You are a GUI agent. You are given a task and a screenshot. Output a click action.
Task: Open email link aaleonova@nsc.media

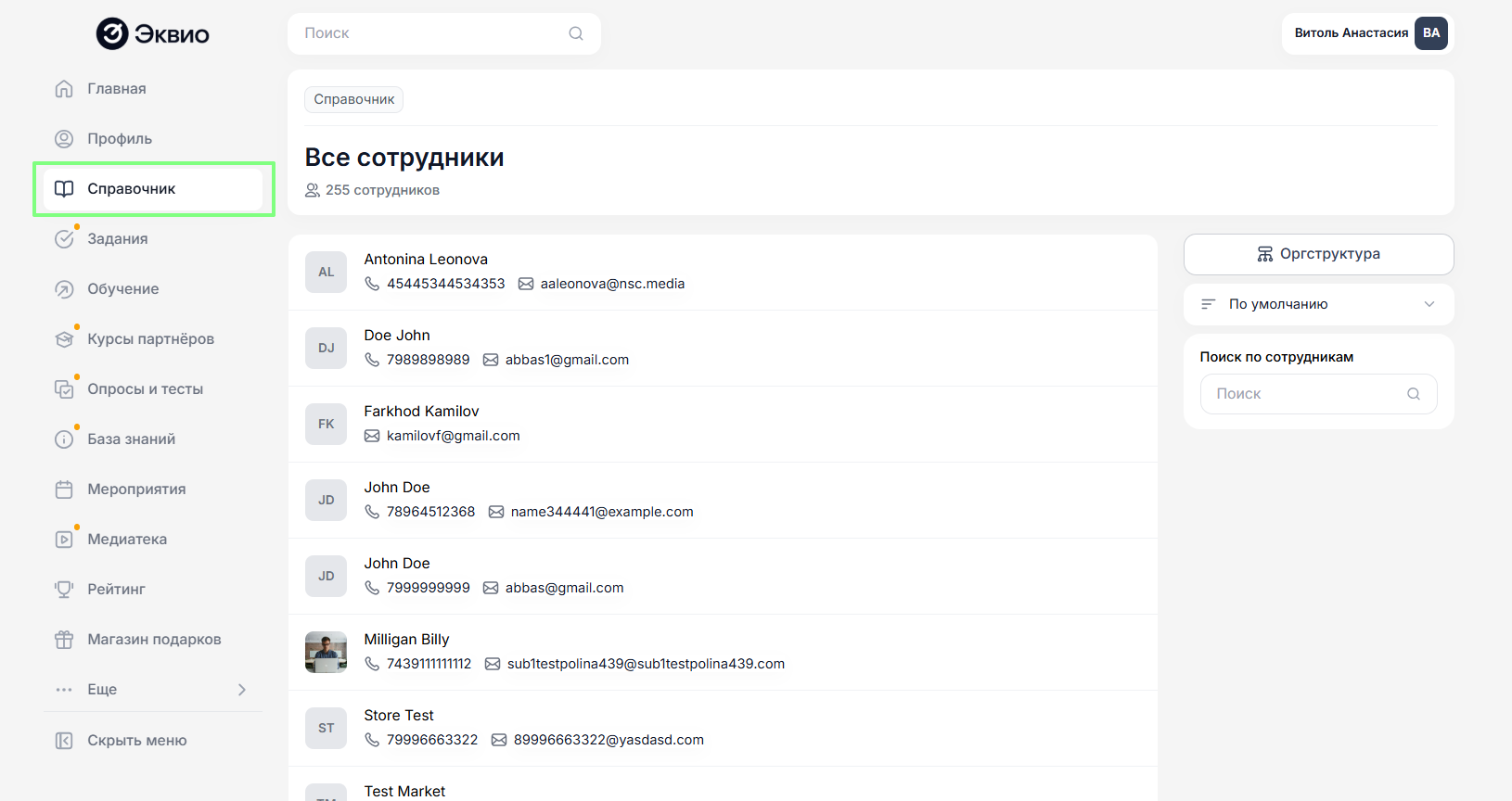click(x=612, y=284)
